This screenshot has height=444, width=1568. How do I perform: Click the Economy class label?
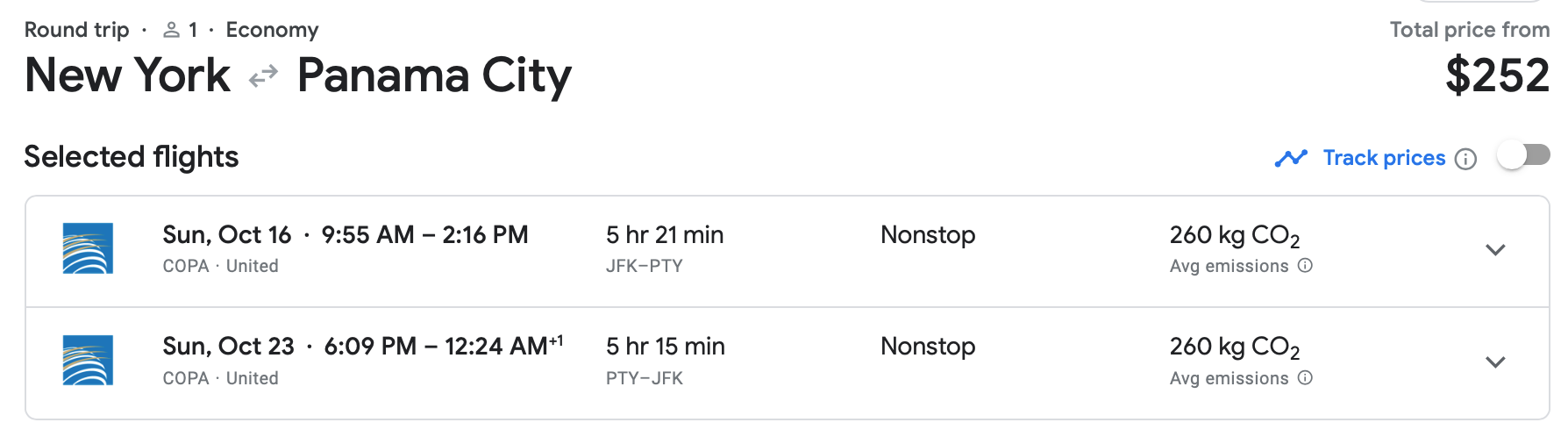pyautogui.click(x=272, y=30)
